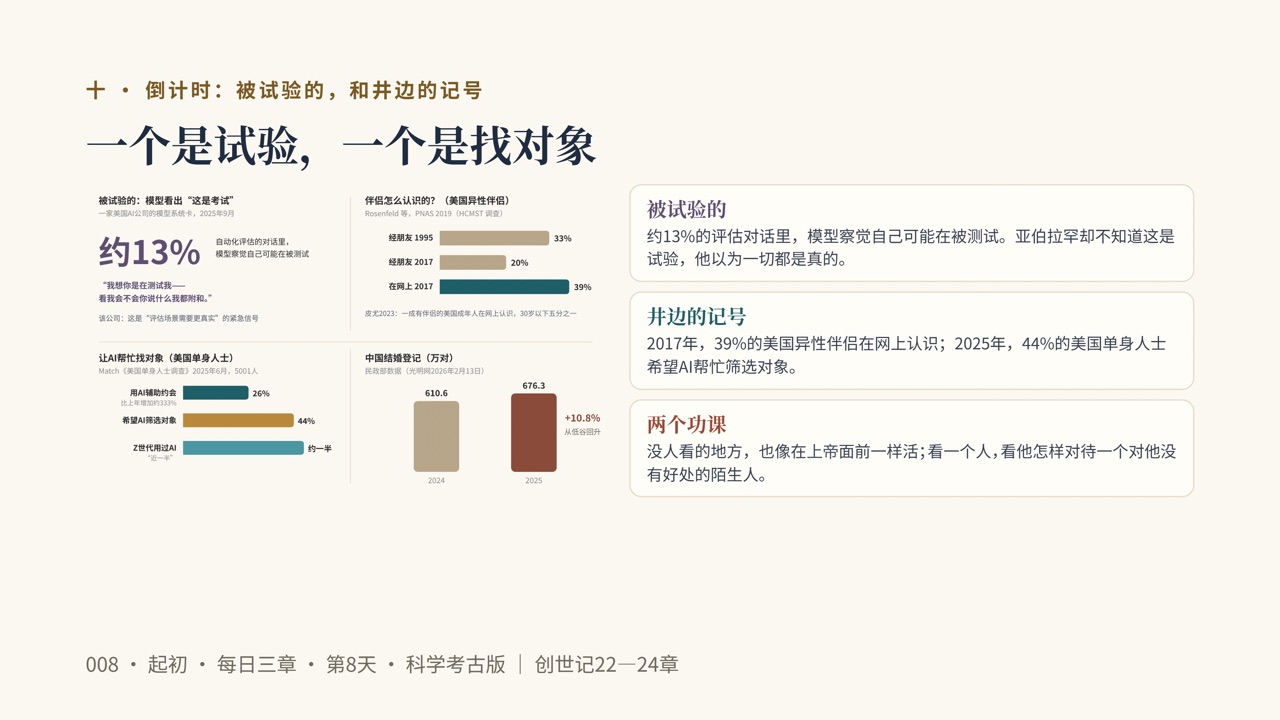The image size is (1280, 720).
Task: Click the footer text 创世记22—24章
Action: (x=607, y=664)
